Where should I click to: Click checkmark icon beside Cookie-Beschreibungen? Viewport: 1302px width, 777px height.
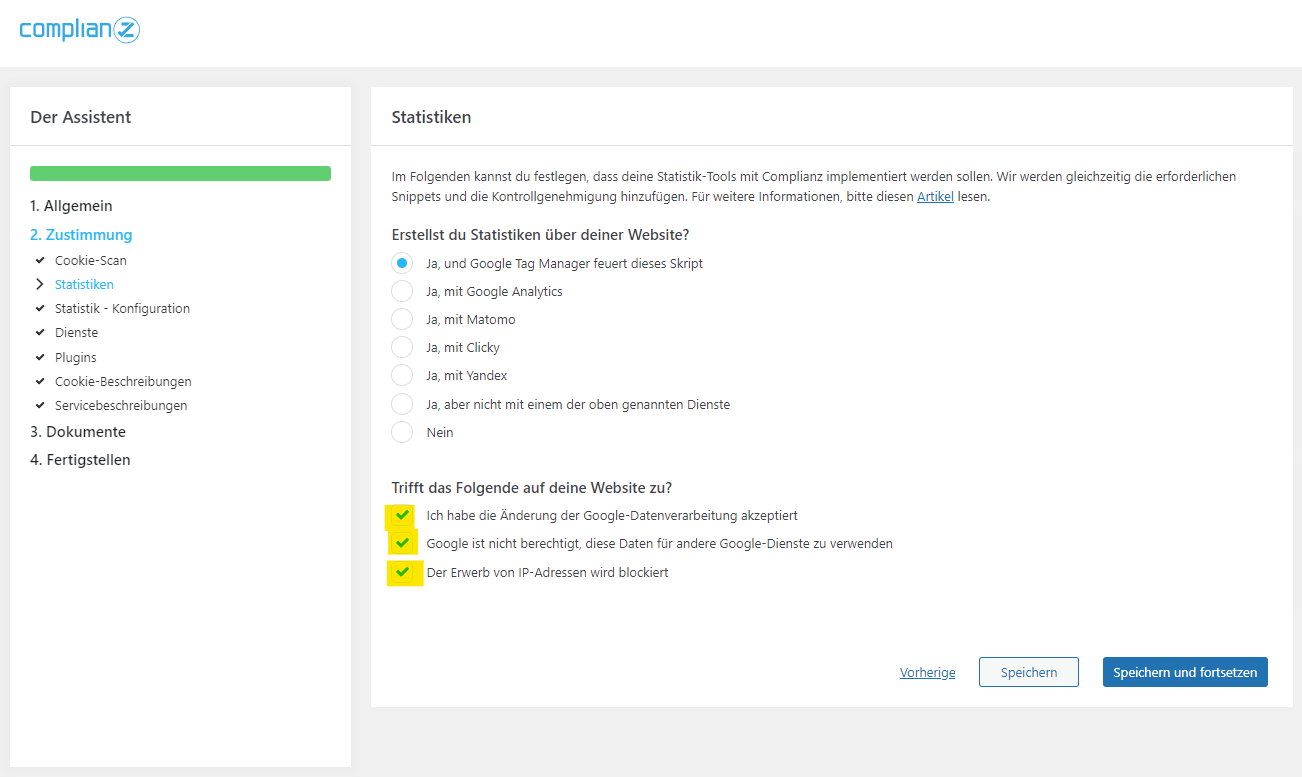(x=40, y=381)
